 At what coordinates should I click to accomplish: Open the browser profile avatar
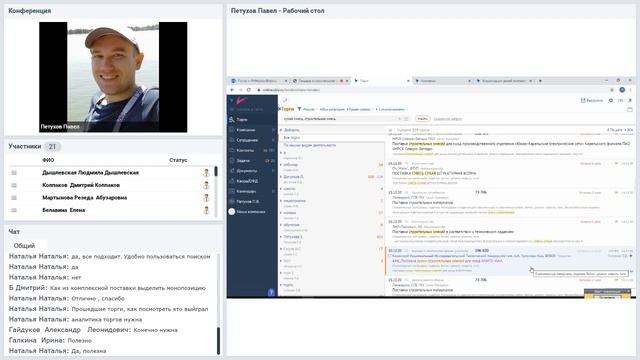622,90
